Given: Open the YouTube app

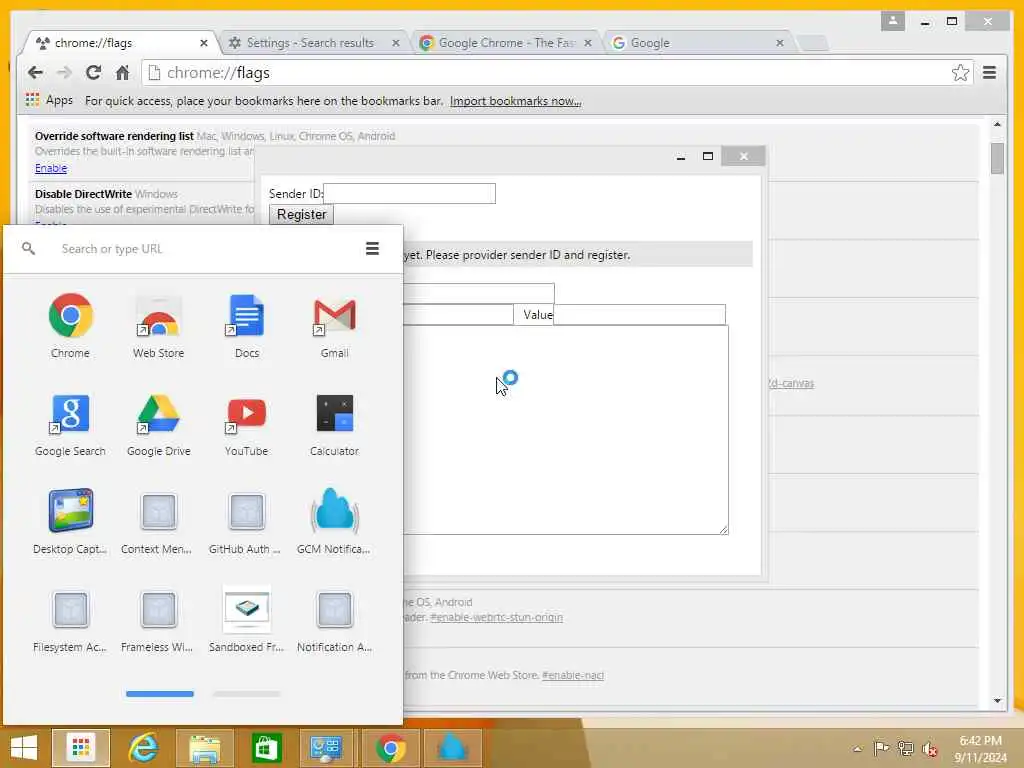Looking at the screenshot, I should click(247, 424).
